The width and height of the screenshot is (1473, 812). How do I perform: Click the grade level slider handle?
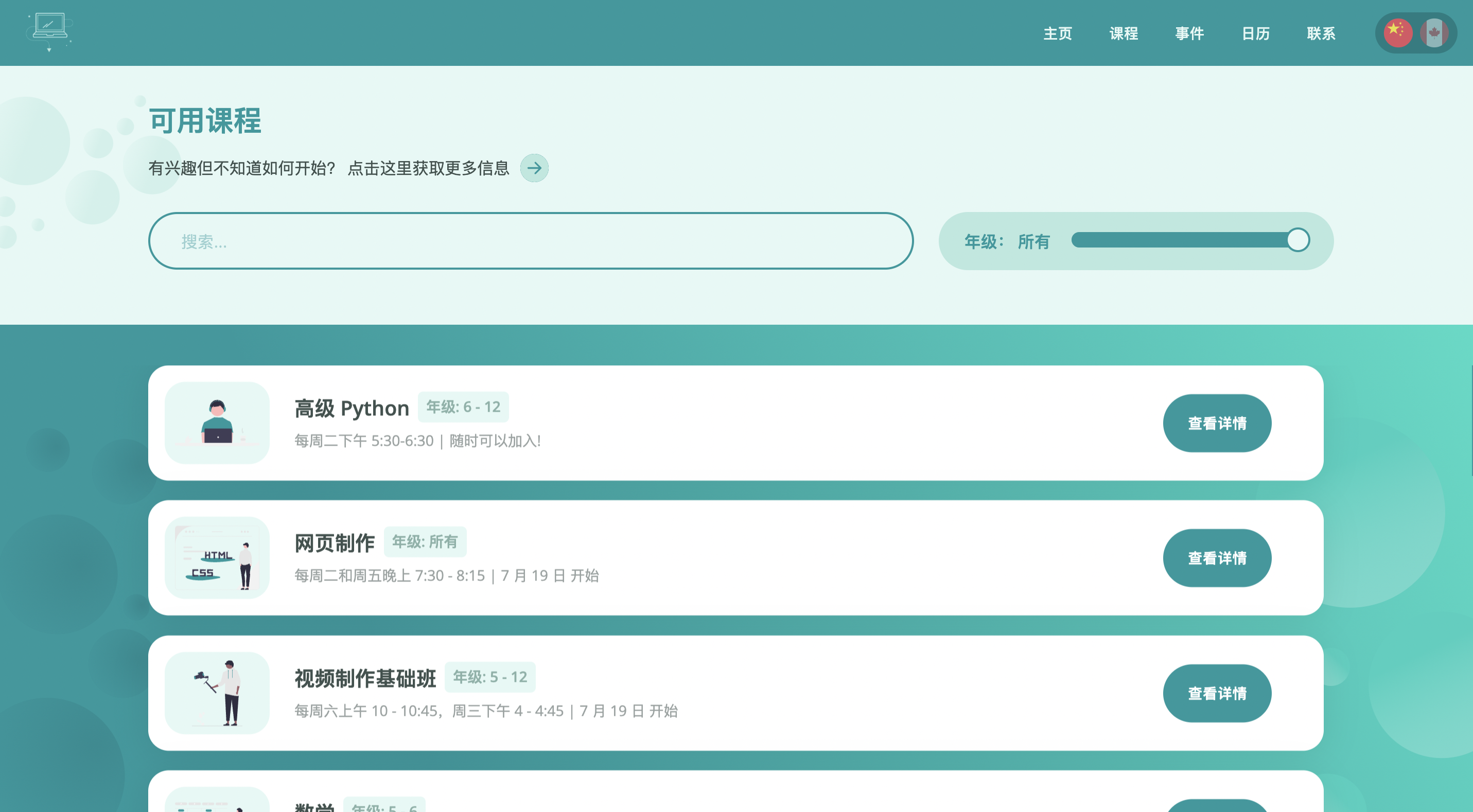1298,240
